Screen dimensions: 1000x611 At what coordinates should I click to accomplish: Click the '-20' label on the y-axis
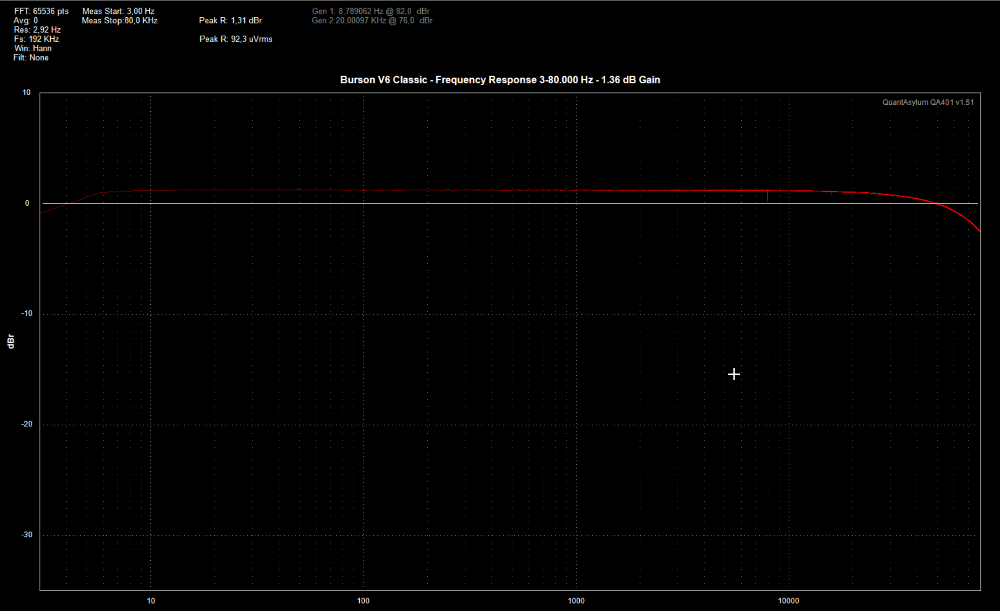click(x=26, y=424)
